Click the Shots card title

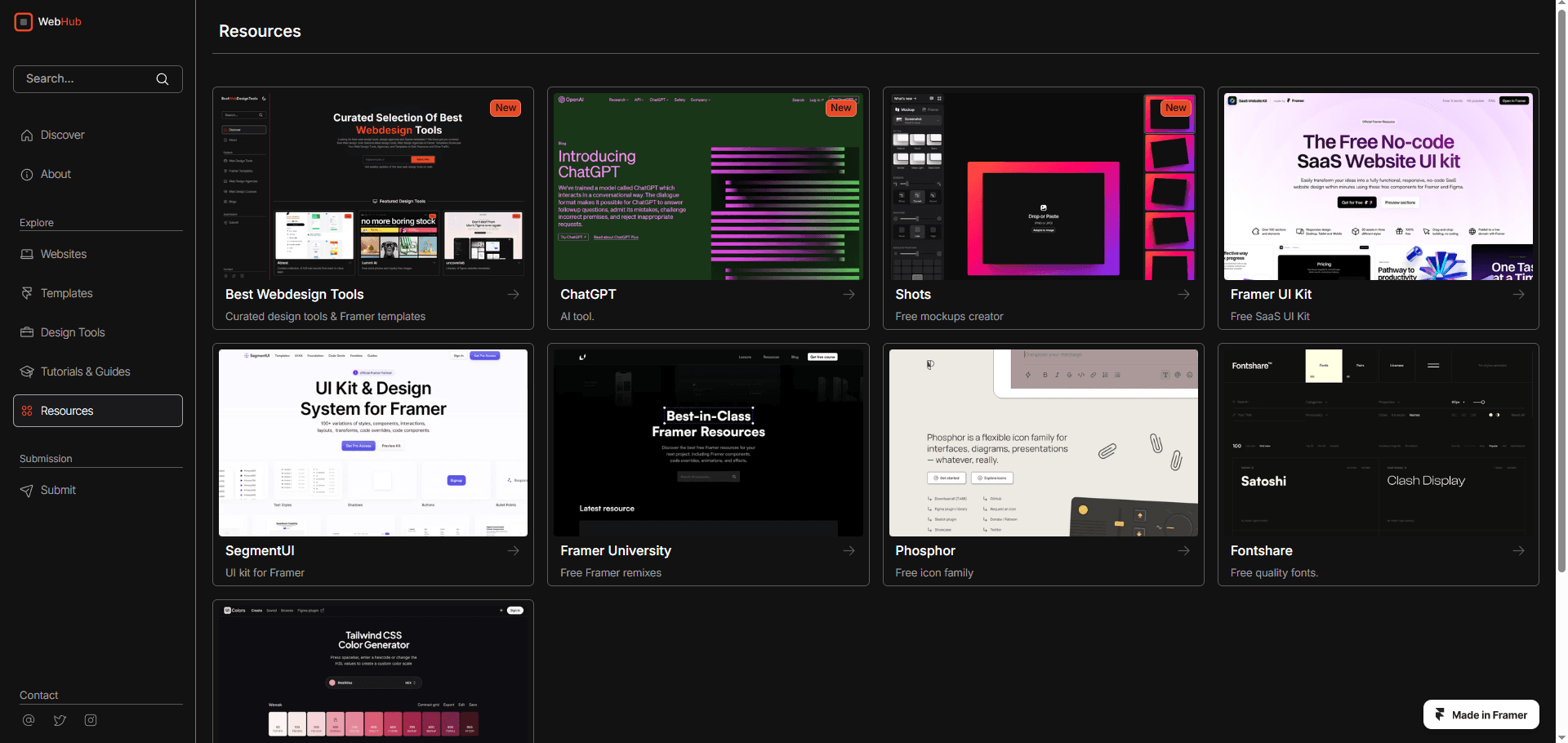pos(913,294)
